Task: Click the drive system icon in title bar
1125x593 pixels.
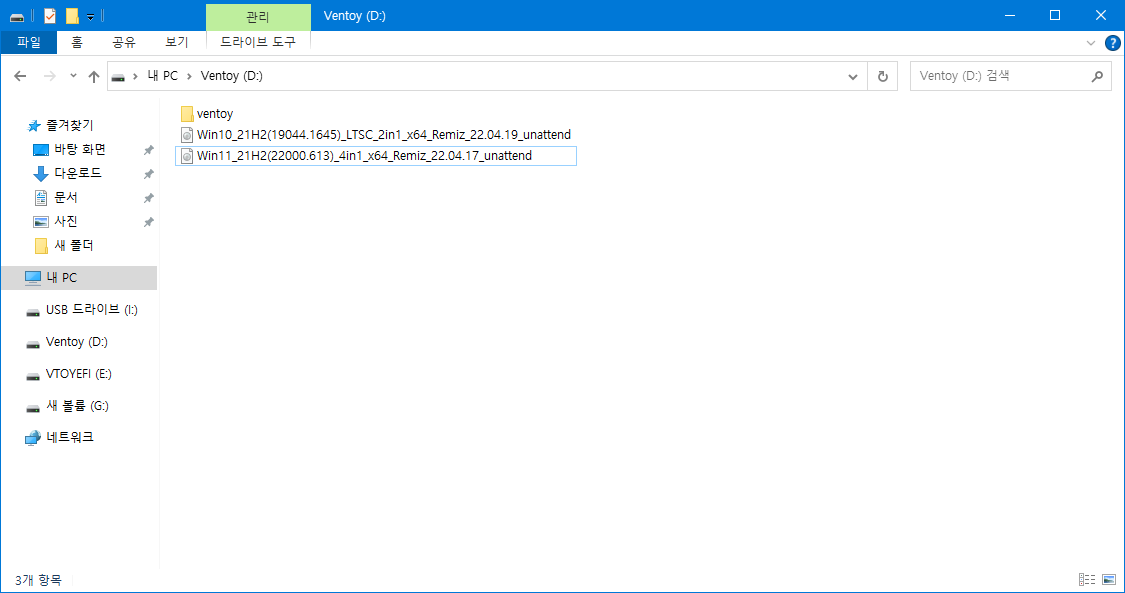Action: 17,16
